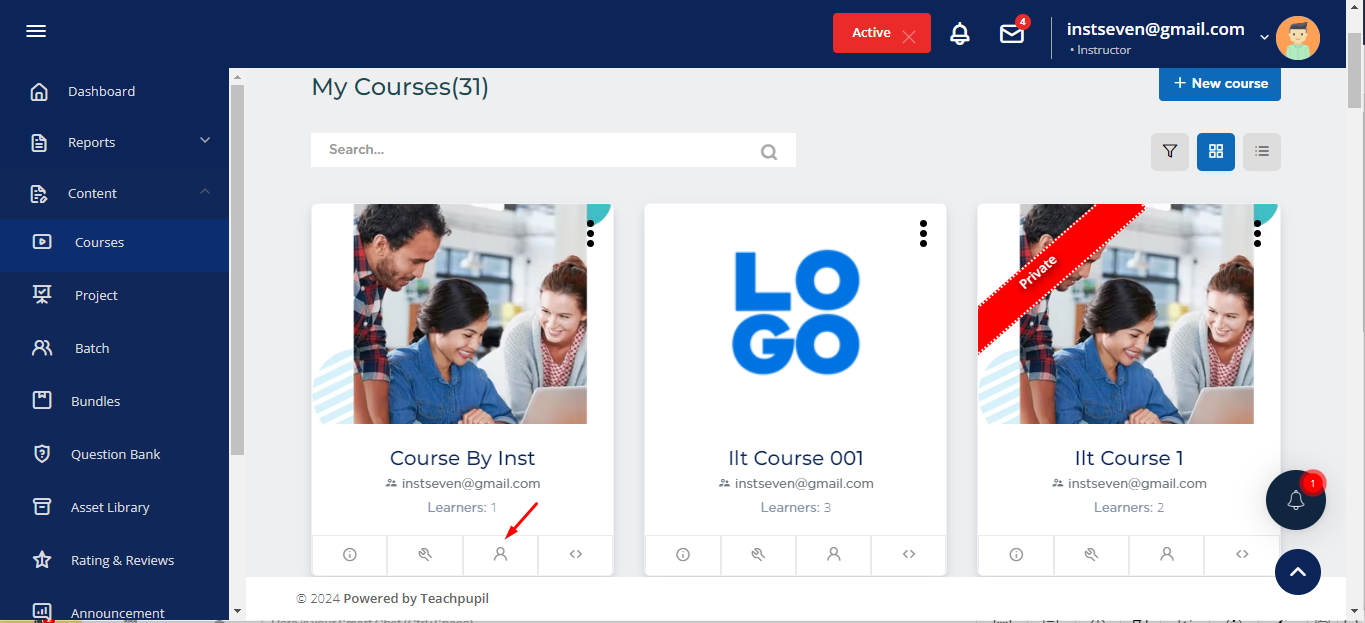Dismiss the red Active status badge

tap(908, 36)
